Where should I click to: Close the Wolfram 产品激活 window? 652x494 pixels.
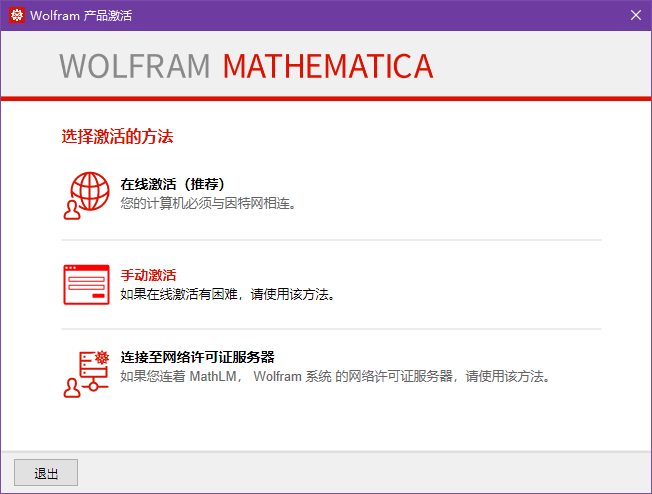tap(635, 15)
